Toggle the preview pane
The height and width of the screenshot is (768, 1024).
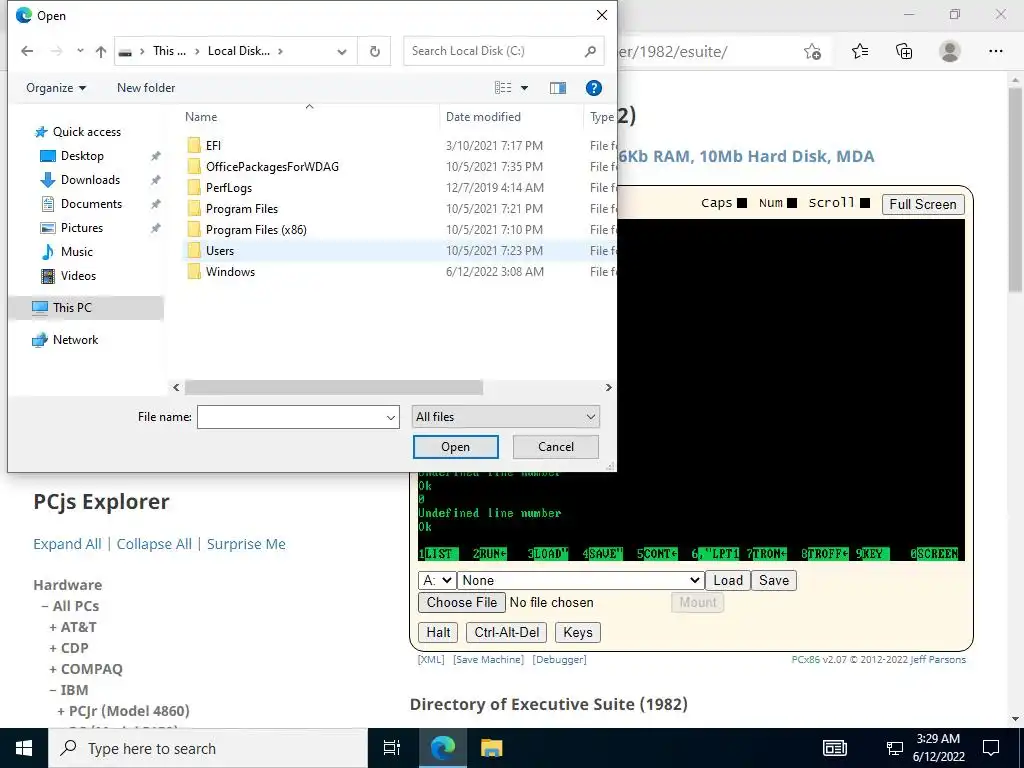tap(558, 88)
